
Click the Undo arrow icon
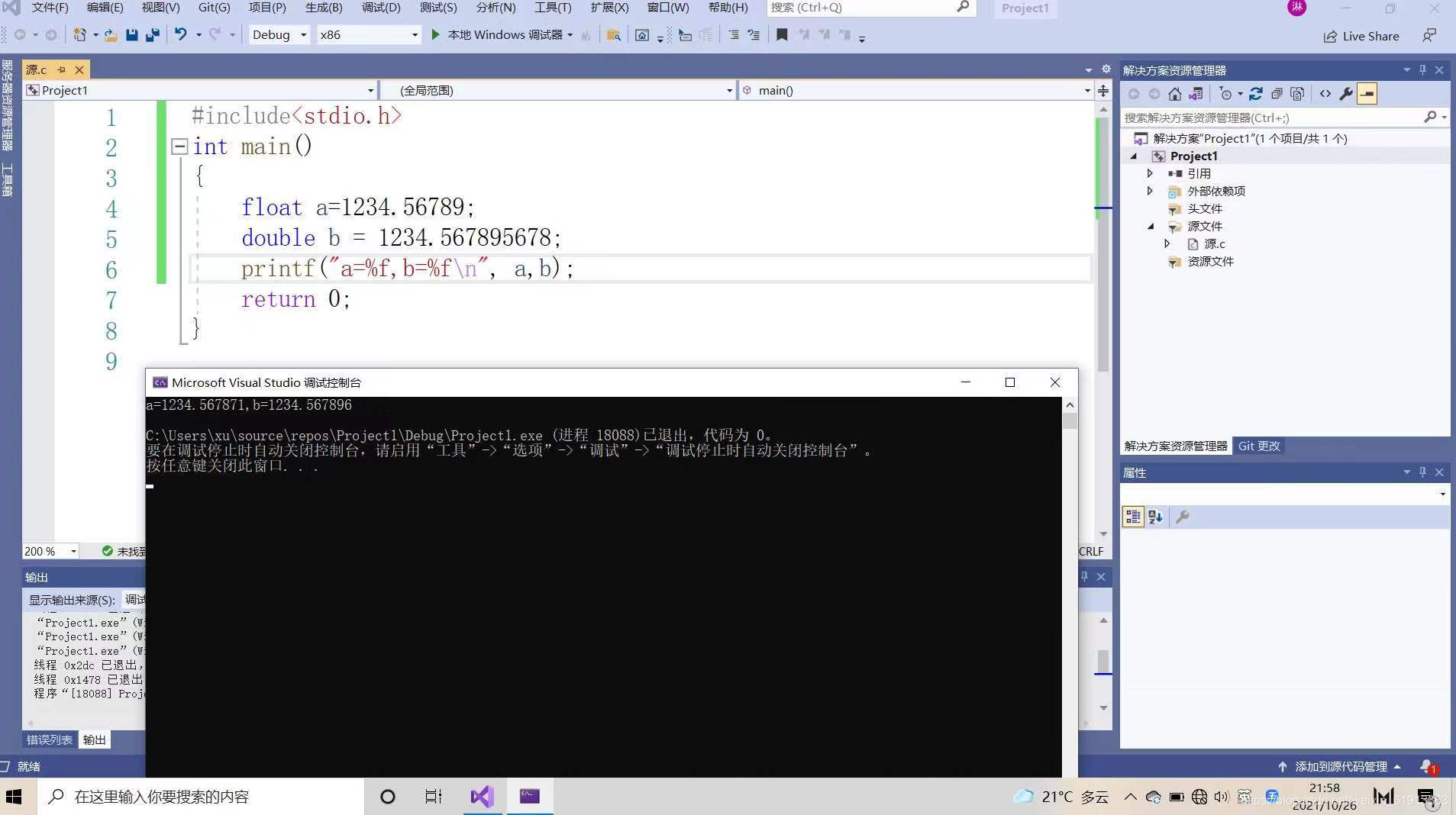coord(180,34)
